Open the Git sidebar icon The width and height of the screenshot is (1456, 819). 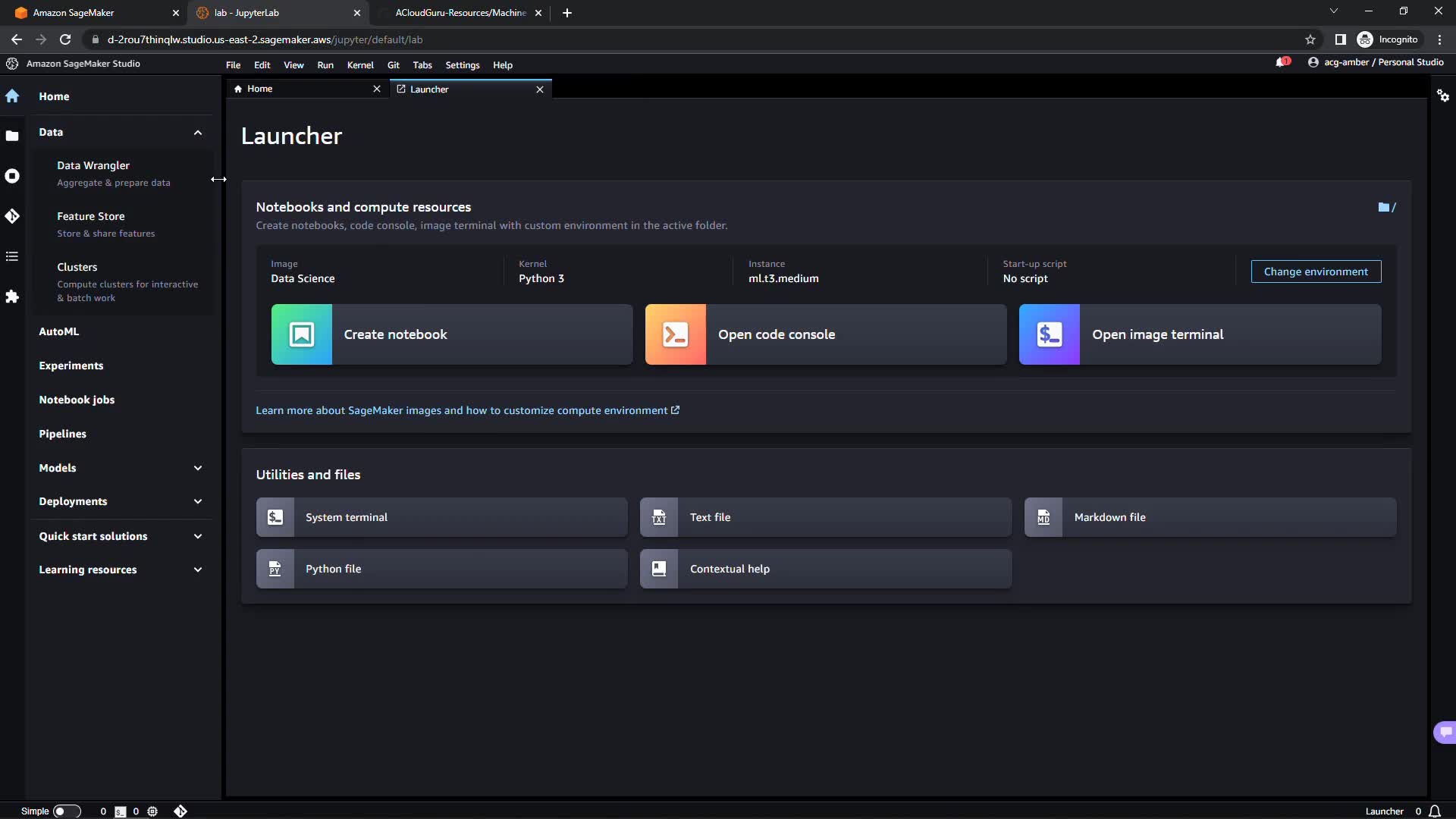coord(12,216)
